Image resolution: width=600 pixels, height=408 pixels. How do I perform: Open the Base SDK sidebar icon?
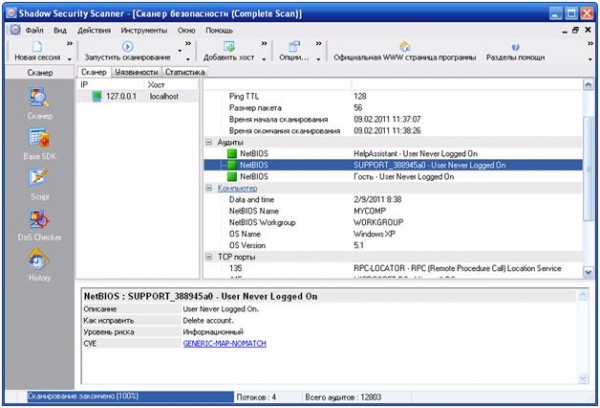pyautogui.click(x=39, y=138)
